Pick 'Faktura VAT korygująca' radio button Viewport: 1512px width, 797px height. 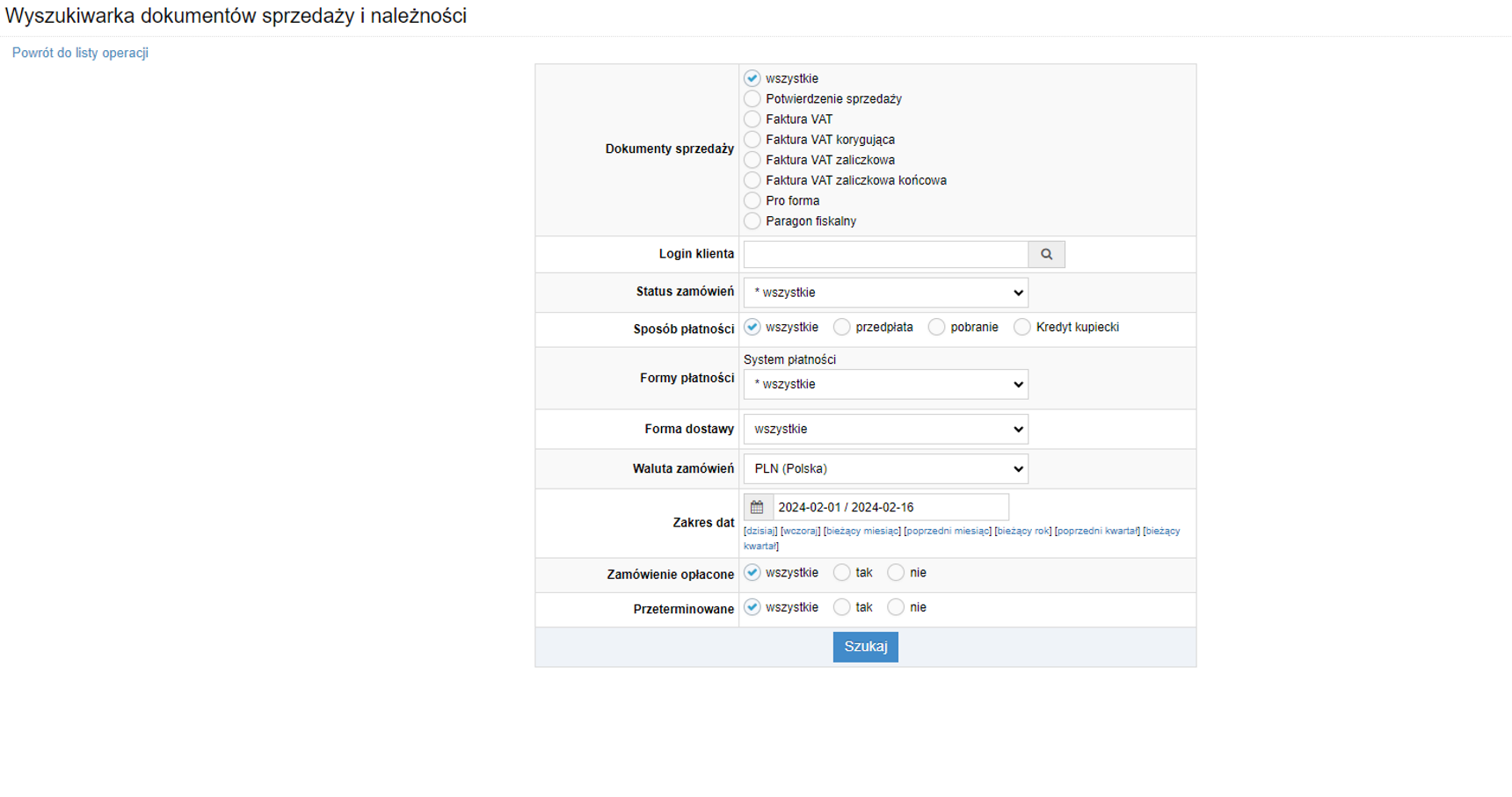(x=752, y=139)
